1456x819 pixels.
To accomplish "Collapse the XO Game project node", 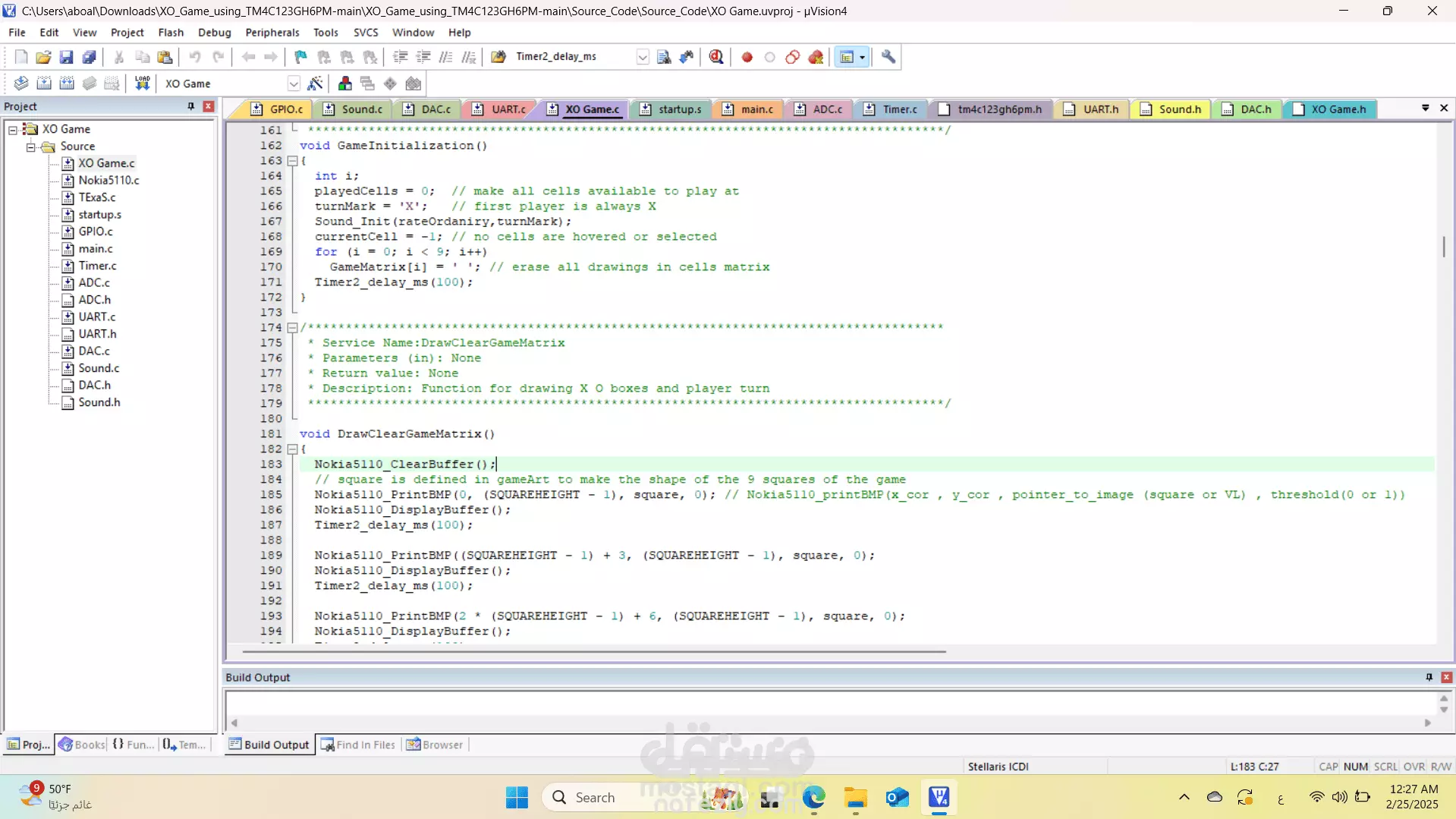I will pyautogui.click(x=13, y=130).
